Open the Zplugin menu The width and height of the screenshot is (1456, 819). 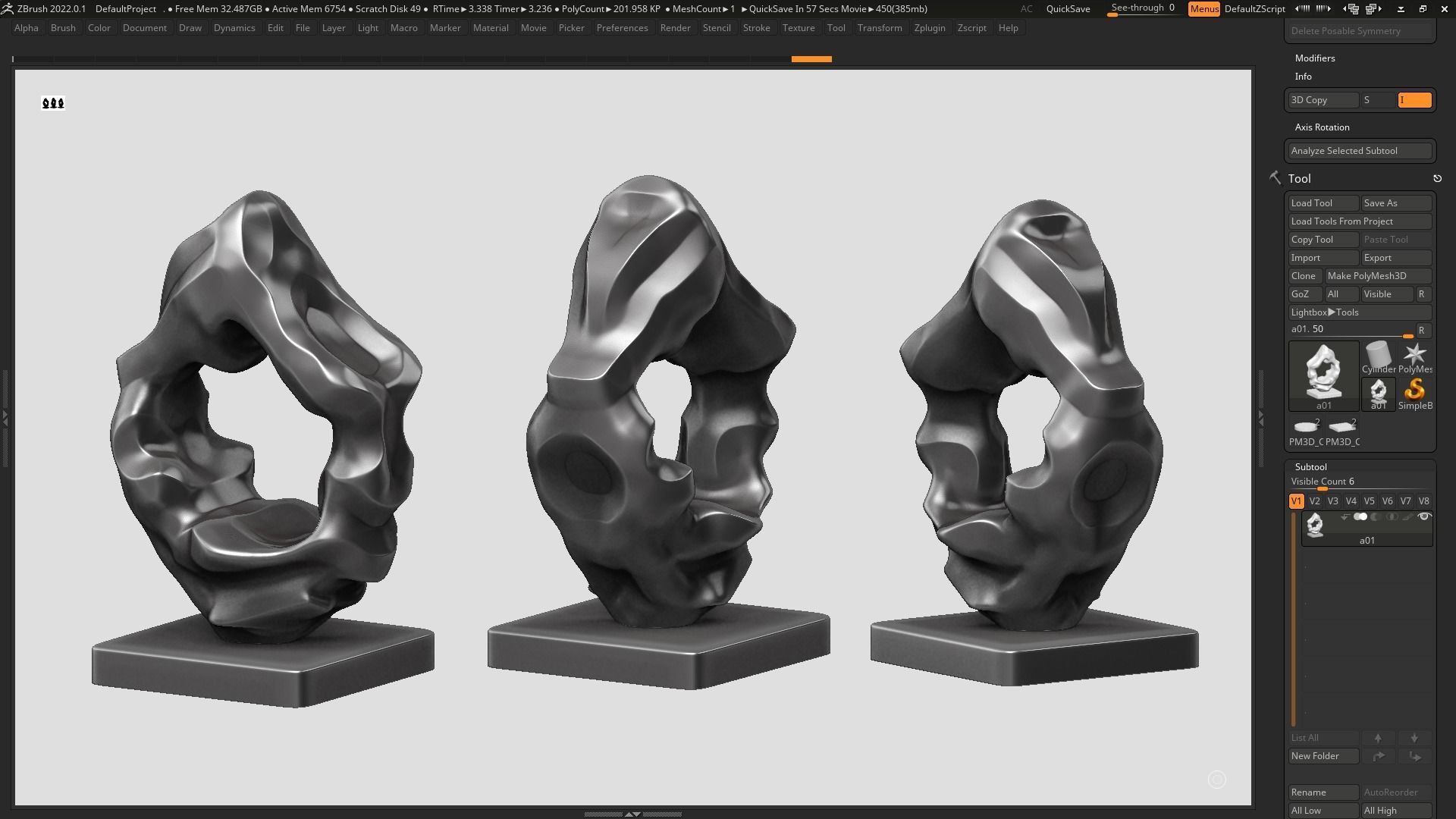(x=930, y=28)
